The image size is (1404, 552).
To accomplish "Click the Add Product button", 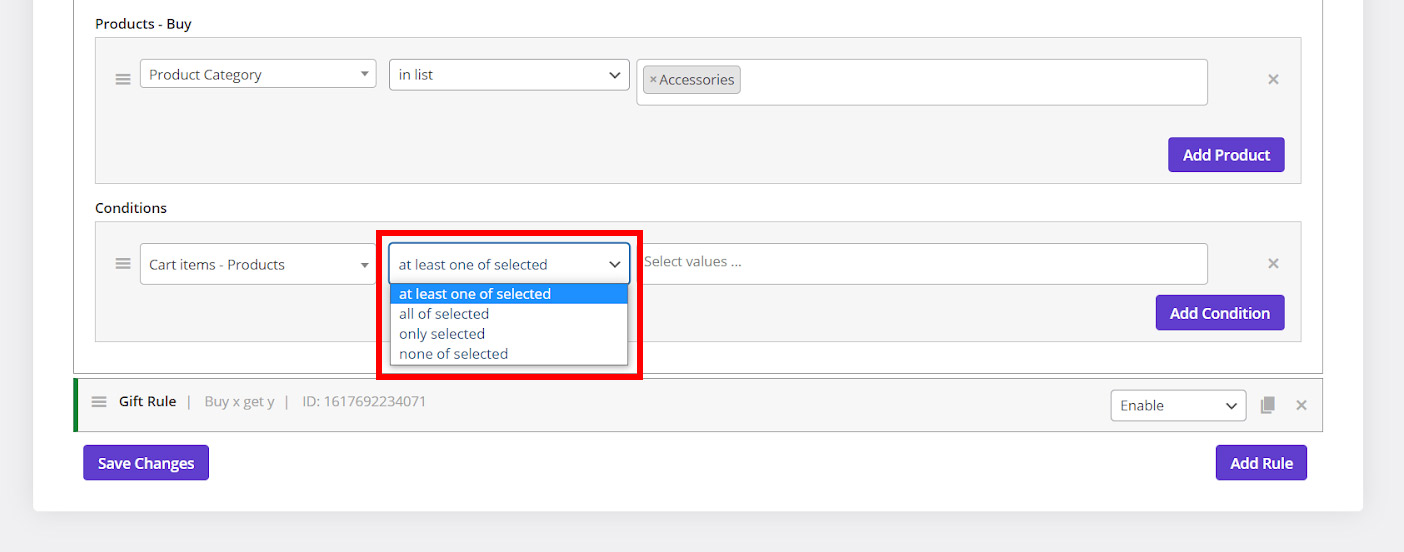I will pyautogui.click(x=1226, y=155).
